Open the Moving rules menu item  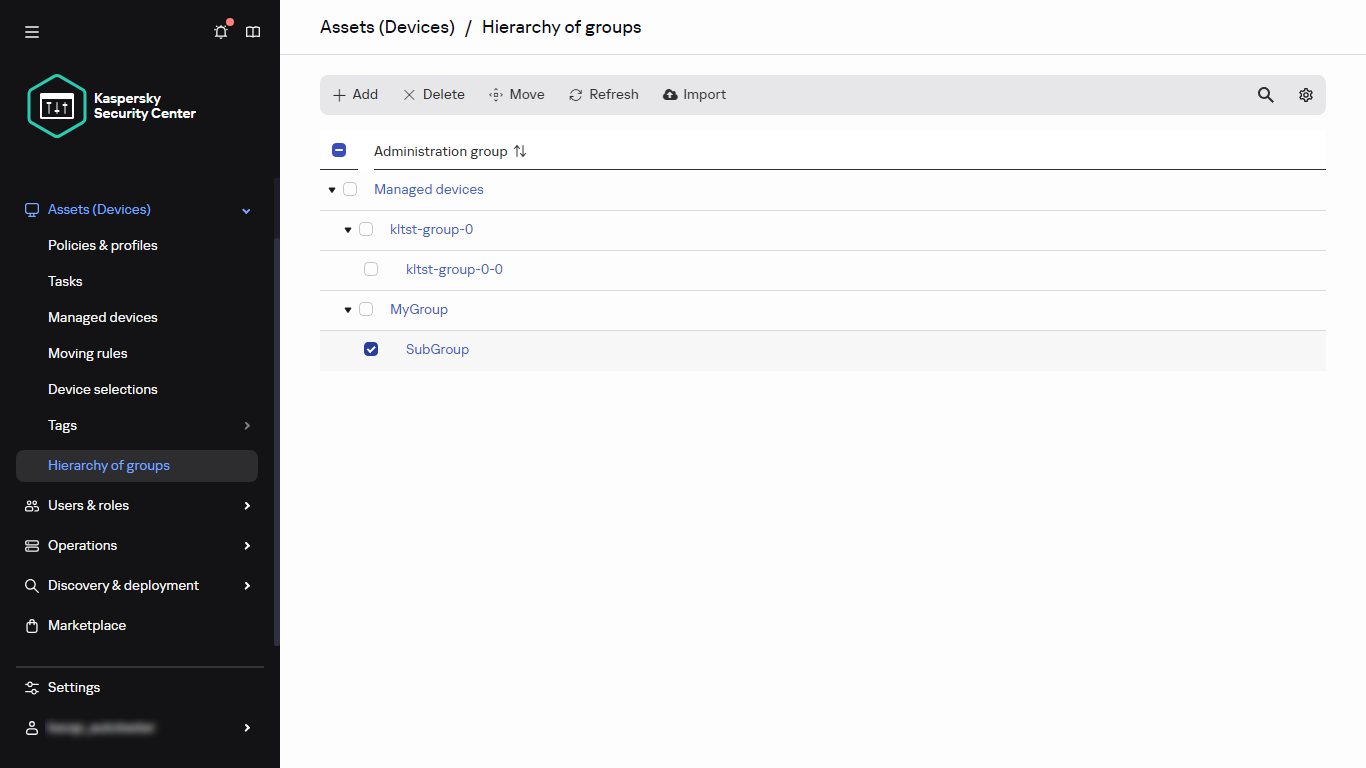(88, 353)
